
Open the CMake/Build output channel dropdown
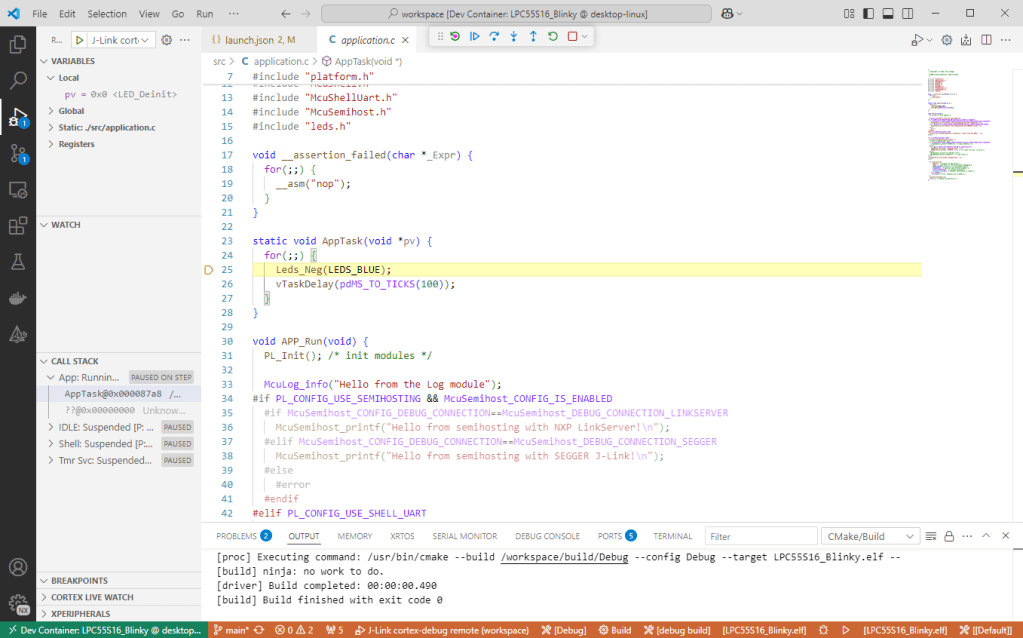[x=869, y=535]
